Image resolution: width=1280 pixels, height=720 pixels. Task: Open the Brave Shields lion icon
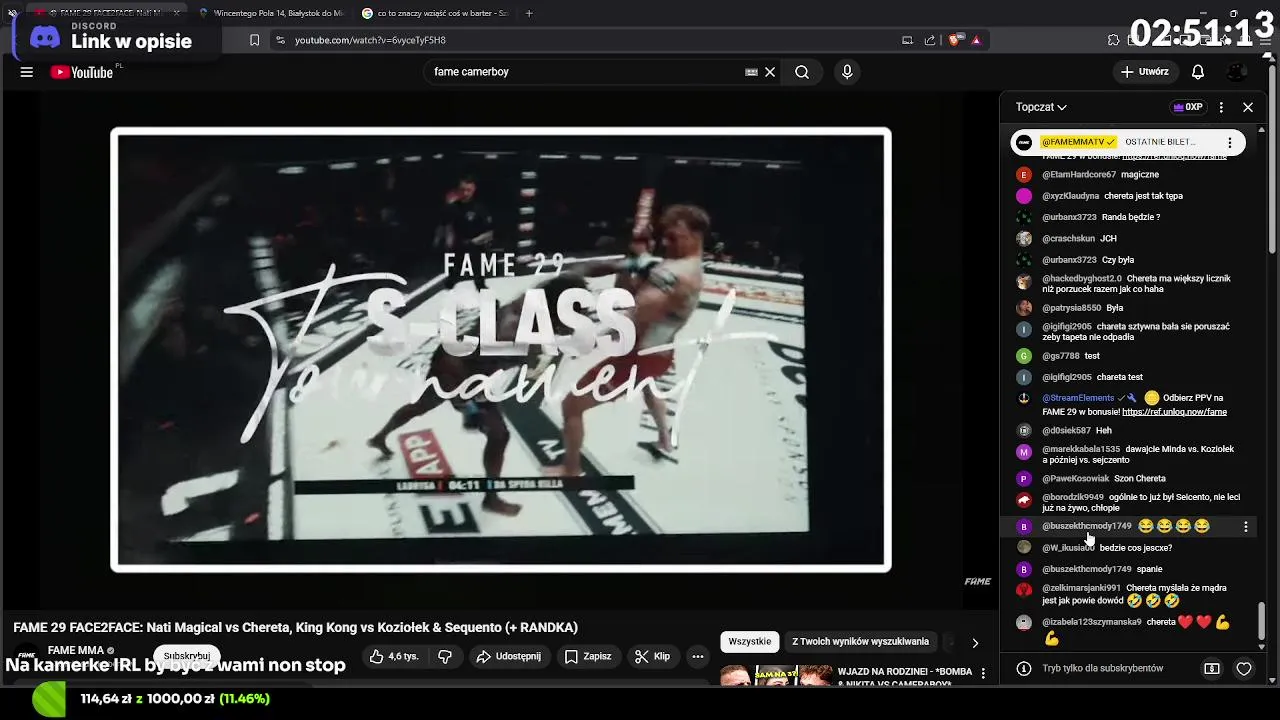pyautogui.click(x=955, y=40)
